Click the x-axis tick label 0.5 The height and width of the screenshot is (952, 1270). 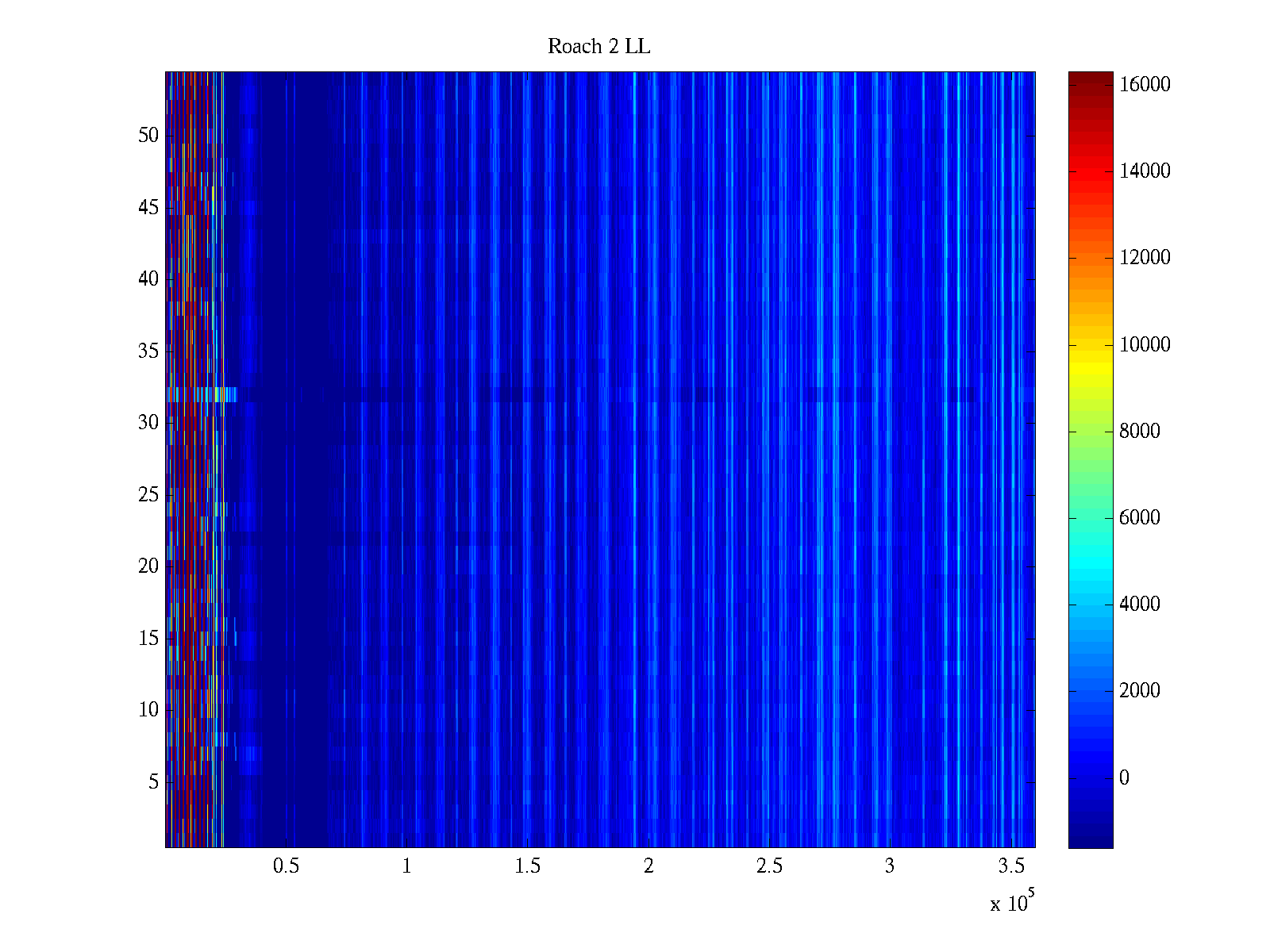coord(286,866)
